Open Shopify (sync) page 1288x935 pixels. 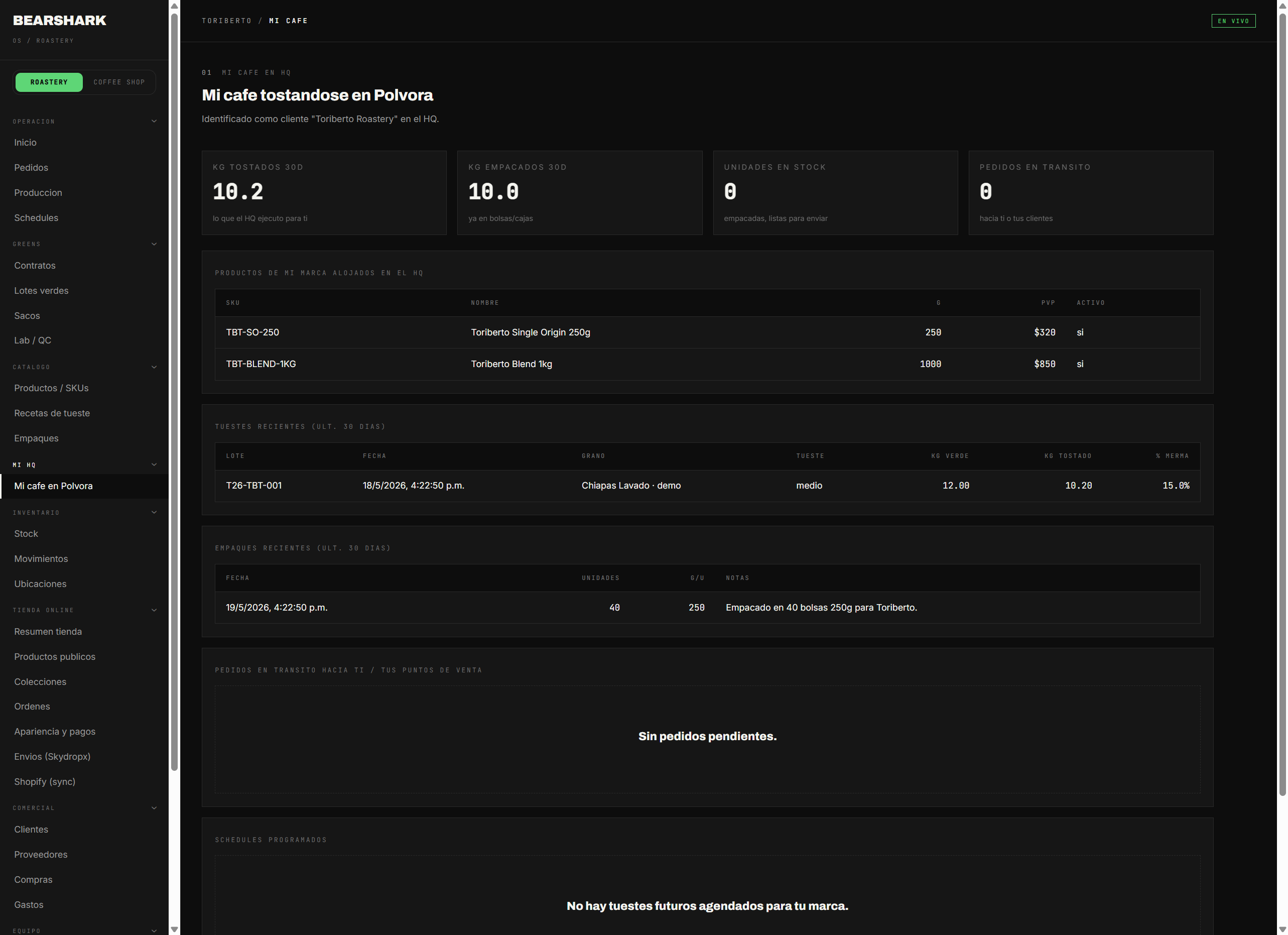point(84,782)
